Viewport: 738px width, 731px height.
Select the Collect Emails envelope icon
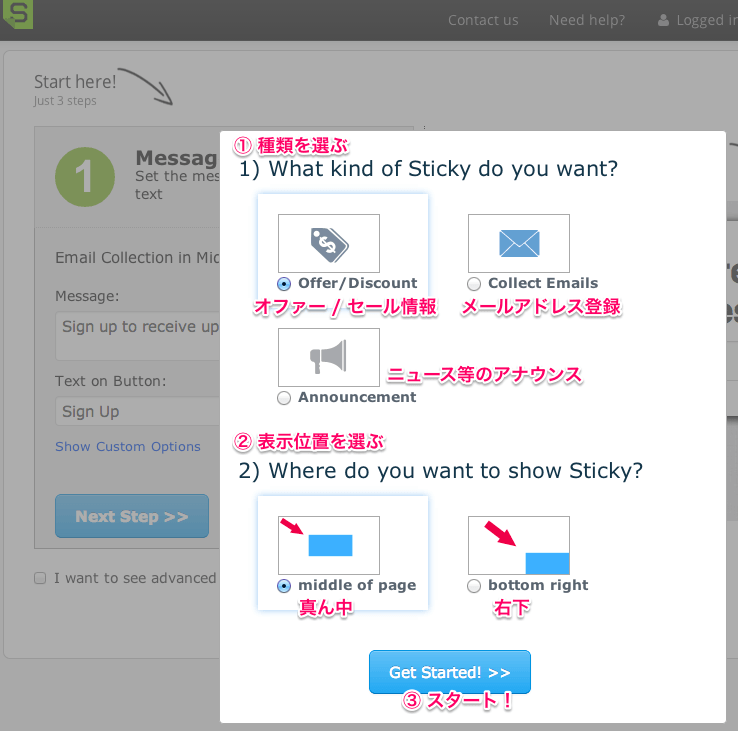(519, 243)
